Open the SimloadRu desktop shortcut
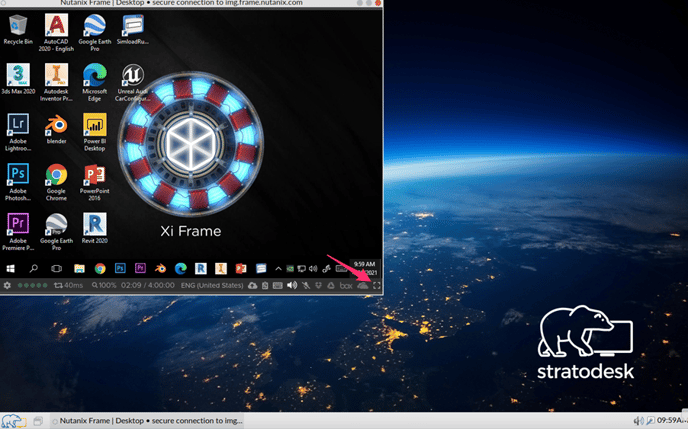The height and width of the screenshot is (429, 688). 133,29
